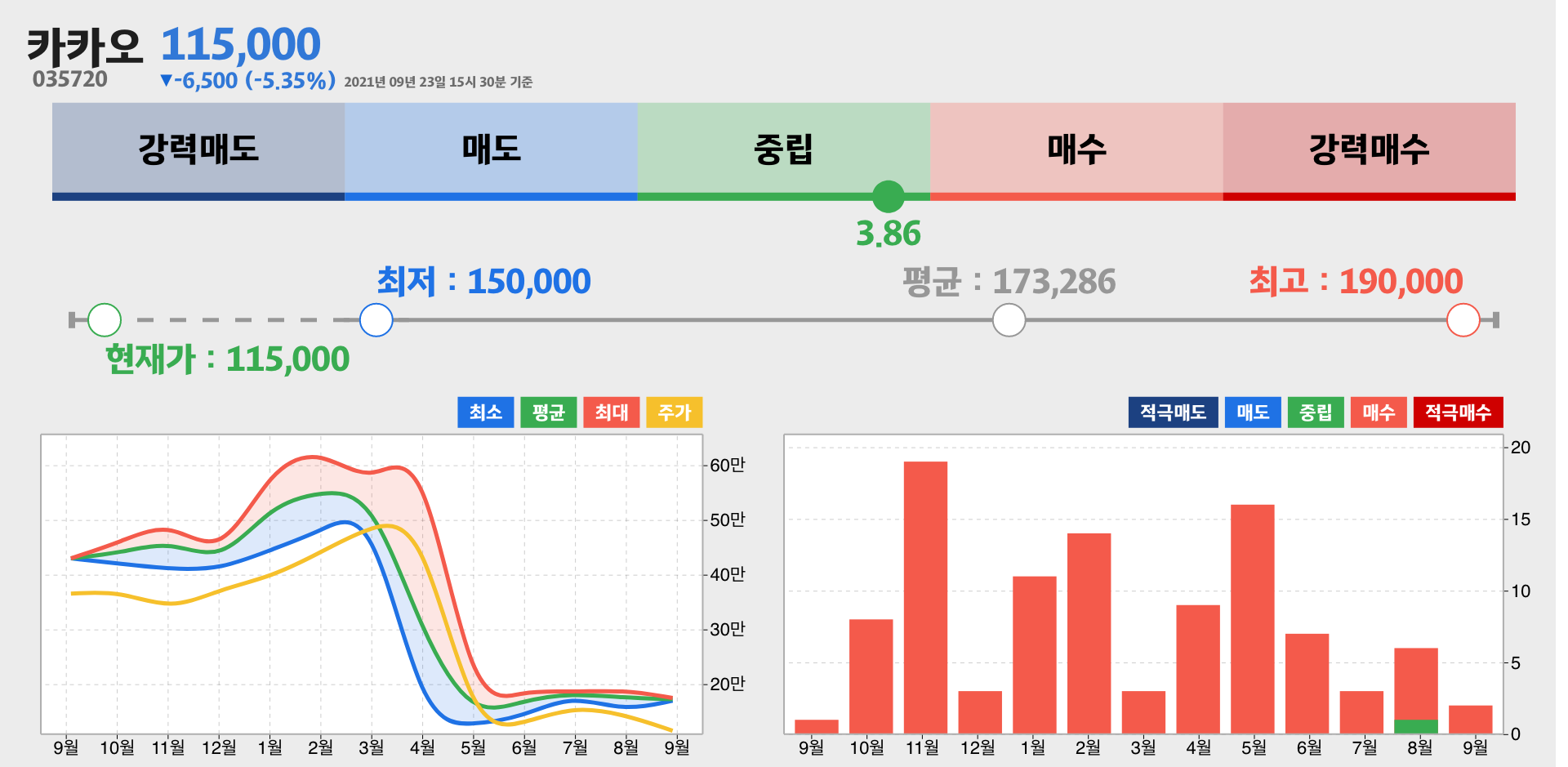Click the stock code 035720
The height and width of the screenshot is (767, 1568).
[70, 79]
